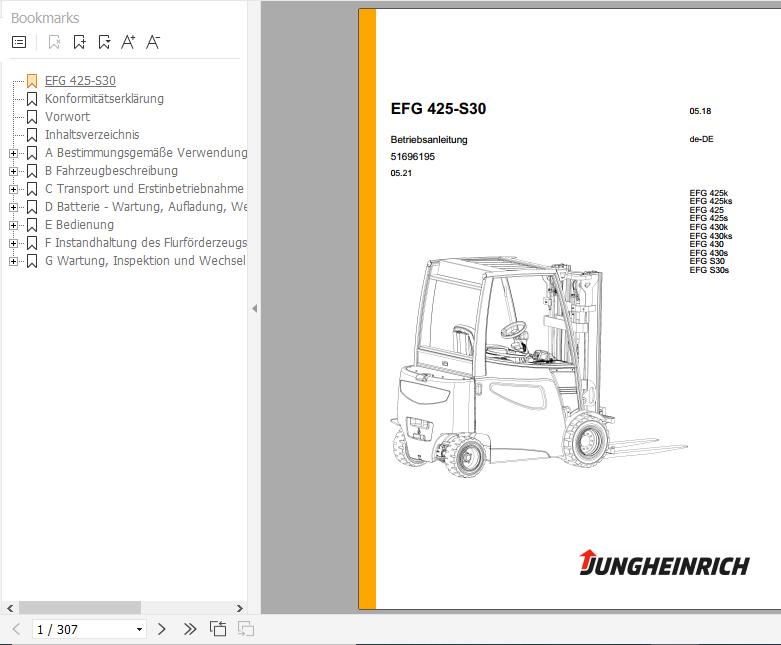The height and width of the screenshot is (645, 781).
Task: Click the forklift illustration on the cover
Action: 538,367
